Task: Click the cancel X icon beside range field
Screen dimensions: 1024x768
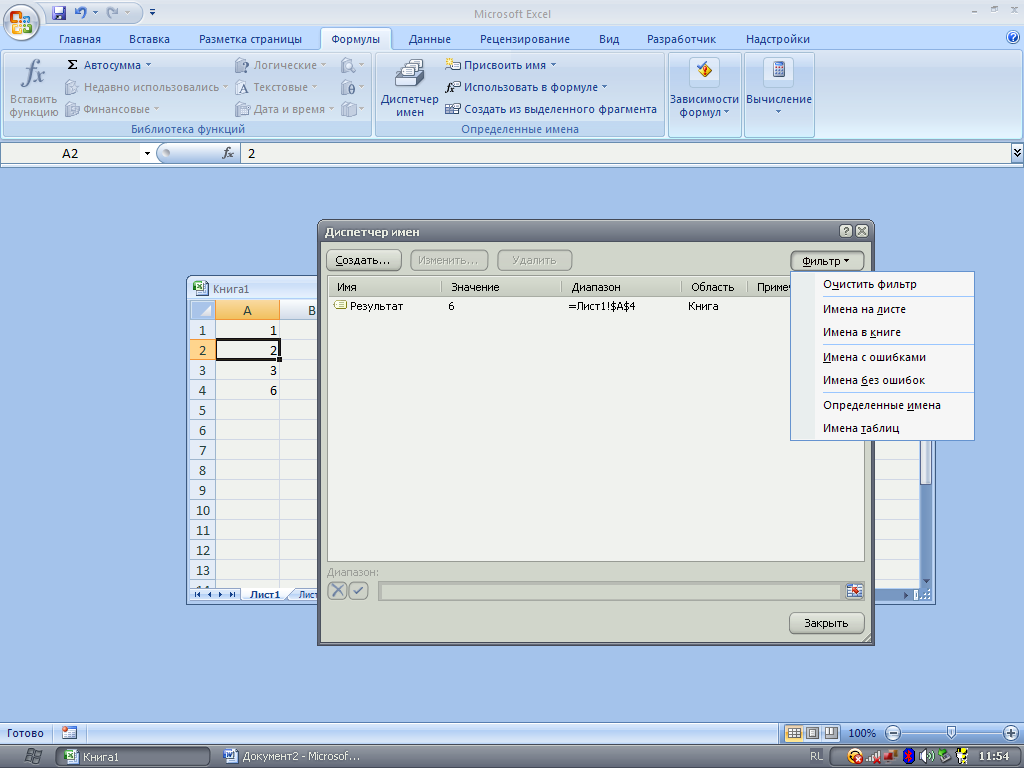Action: [337, 591]
